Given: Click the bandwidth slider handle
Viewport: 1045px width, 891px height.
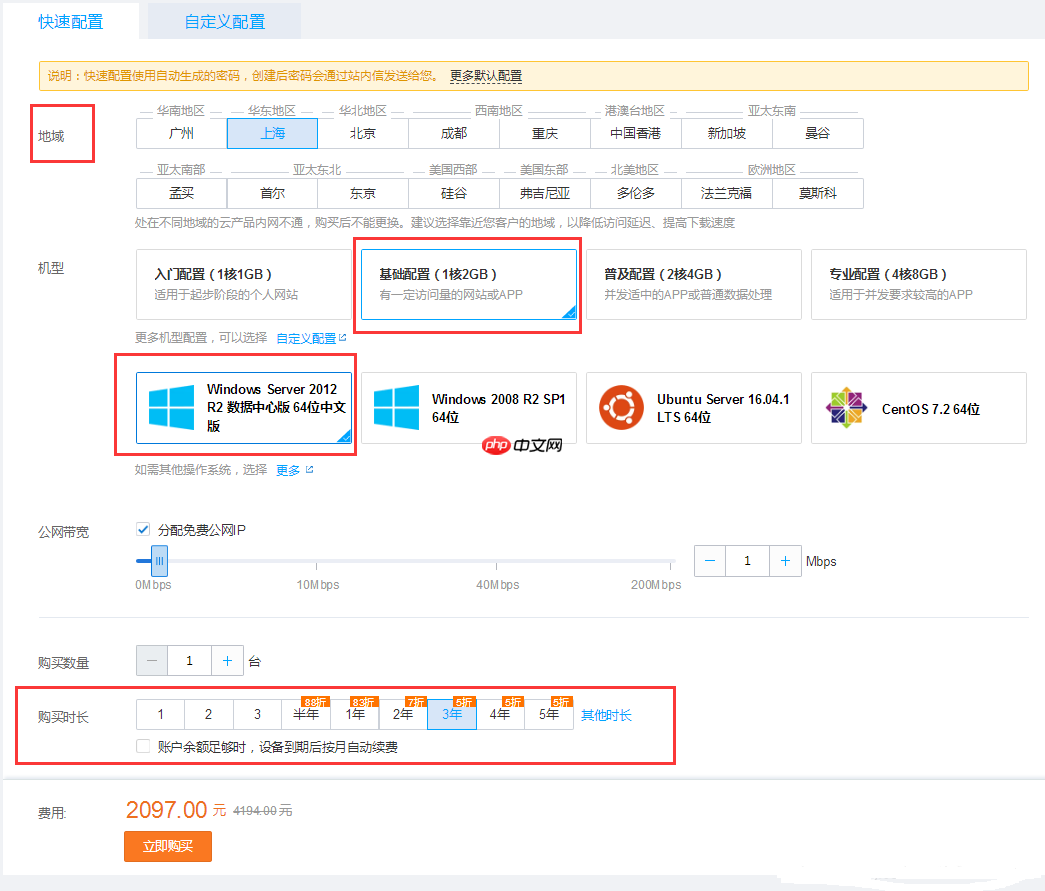Looking at the screenshot, I should [159, 561].
